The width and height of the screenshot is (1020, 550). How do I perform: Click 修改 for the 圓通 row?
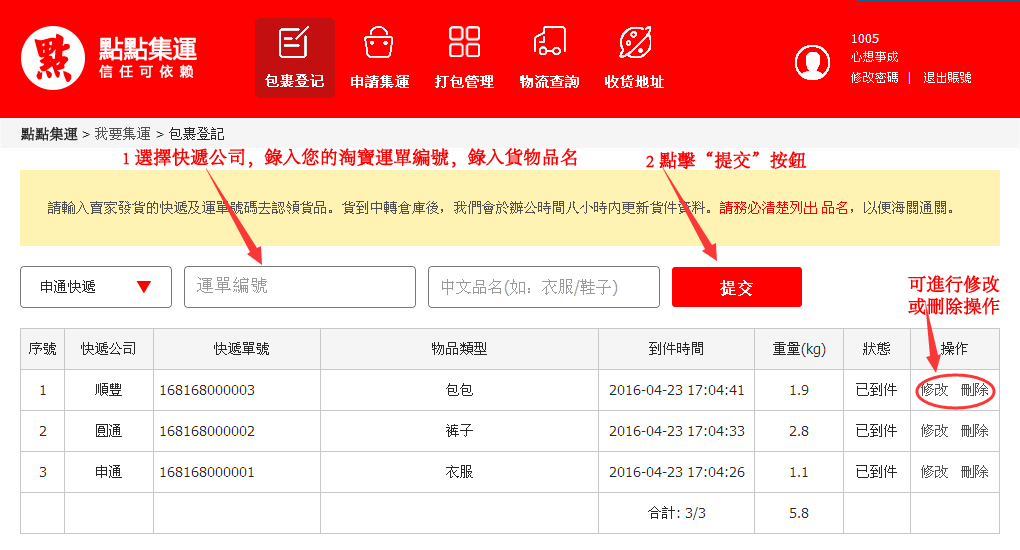pos(934,431)
